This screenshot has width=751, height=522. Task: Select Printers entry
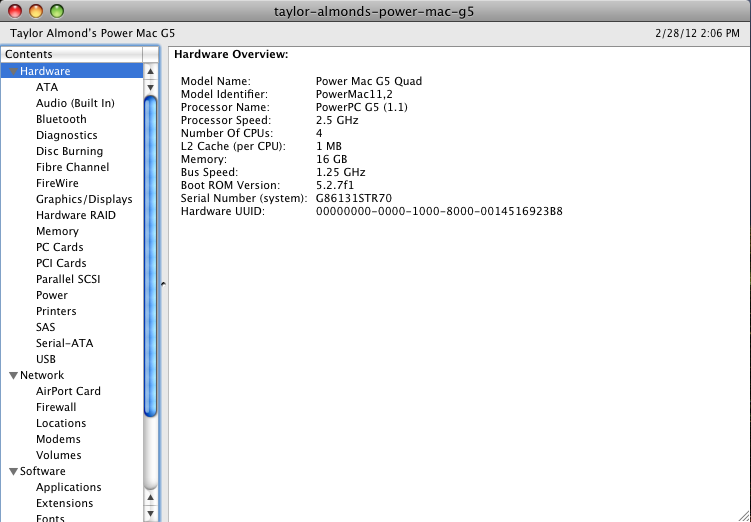[56, 311]
